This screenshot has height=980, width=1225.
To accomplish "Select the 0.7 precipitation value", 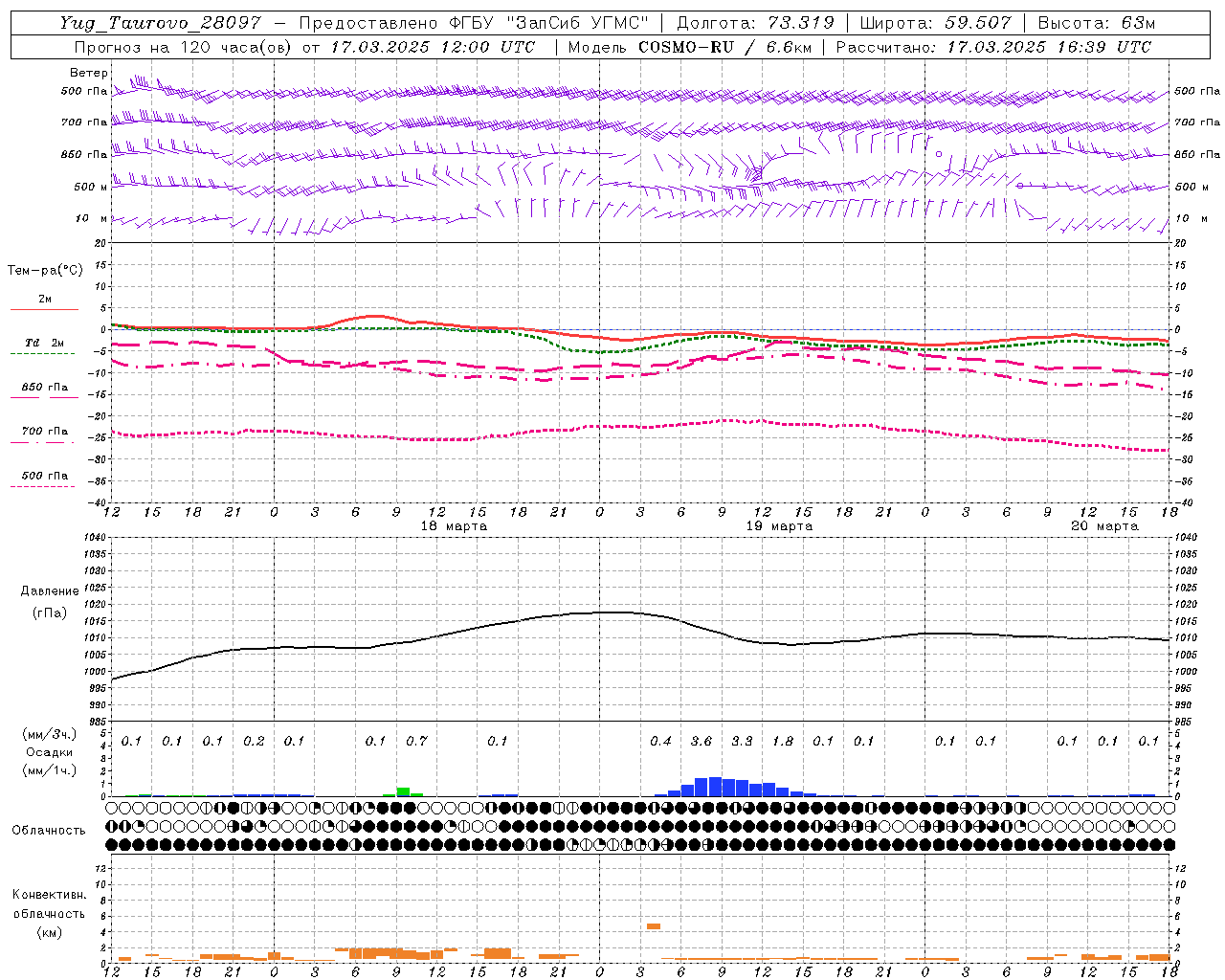I will click(416, 741).
